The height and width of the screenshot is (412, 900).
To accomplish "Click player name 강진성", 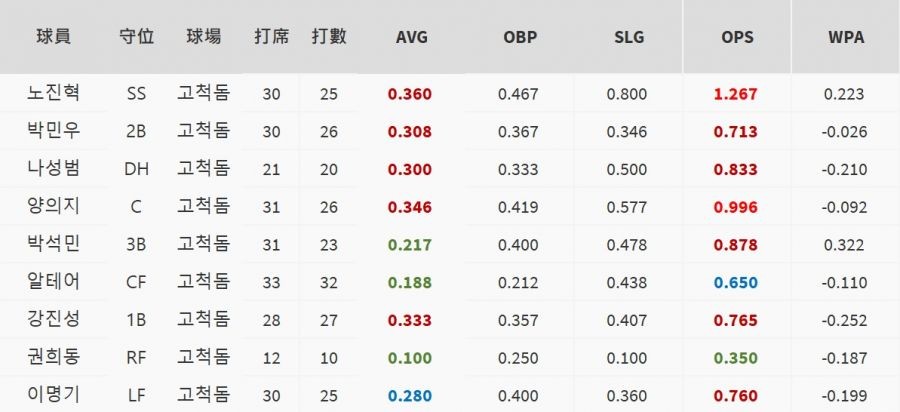I will [x=53, y=319].
